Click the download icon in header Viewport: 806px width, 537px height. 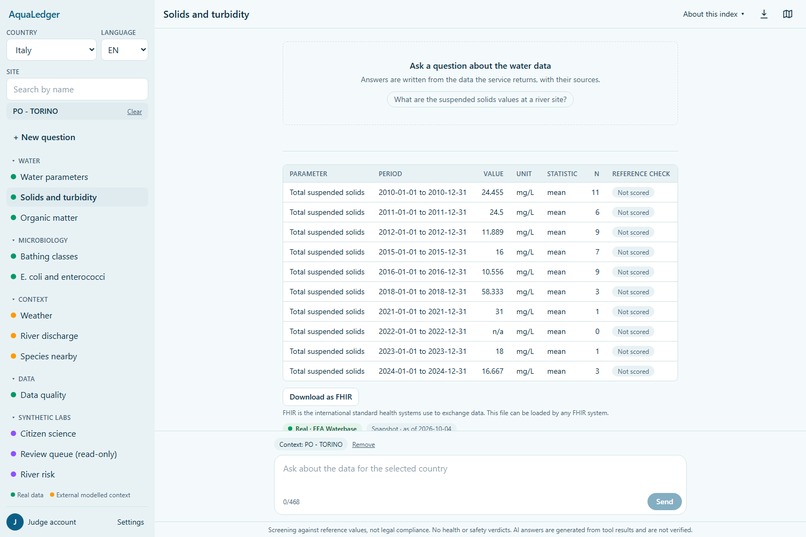[x=764, y=14]
